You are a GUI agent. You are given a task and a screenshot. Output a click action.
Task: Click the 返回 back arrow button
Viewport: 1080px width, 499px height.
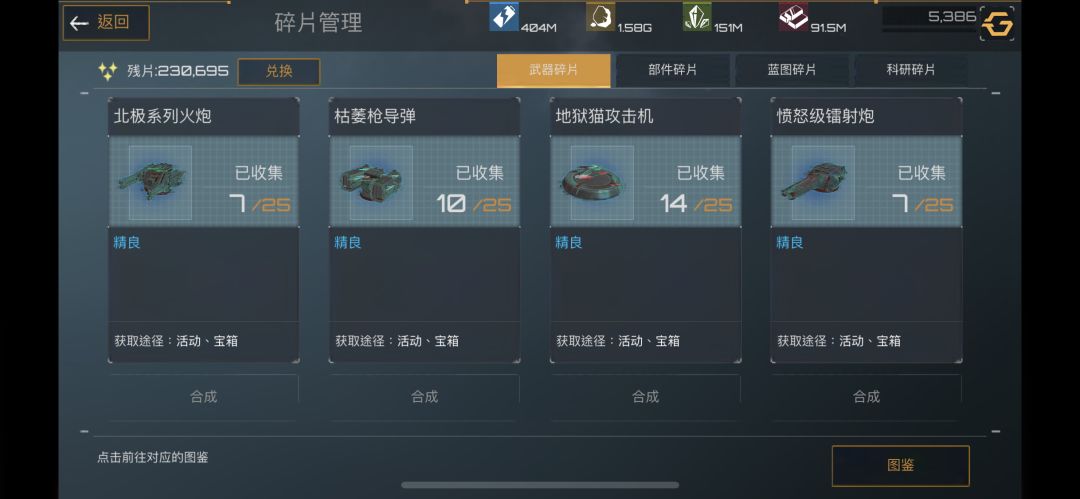(106, 23)
